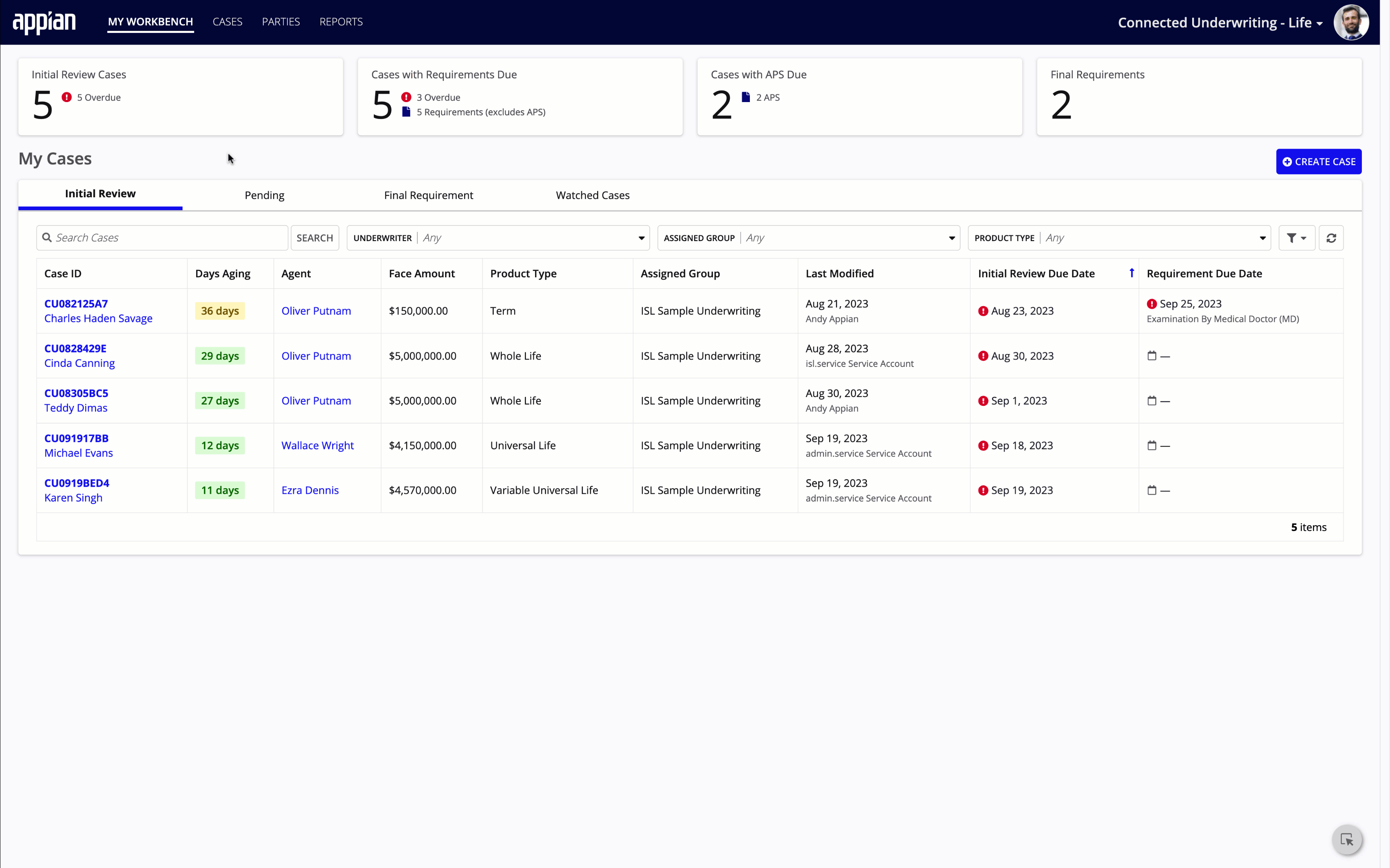1390x868 pixels.
Task: Sort by Days Aging column header
Action: [223, 273]
